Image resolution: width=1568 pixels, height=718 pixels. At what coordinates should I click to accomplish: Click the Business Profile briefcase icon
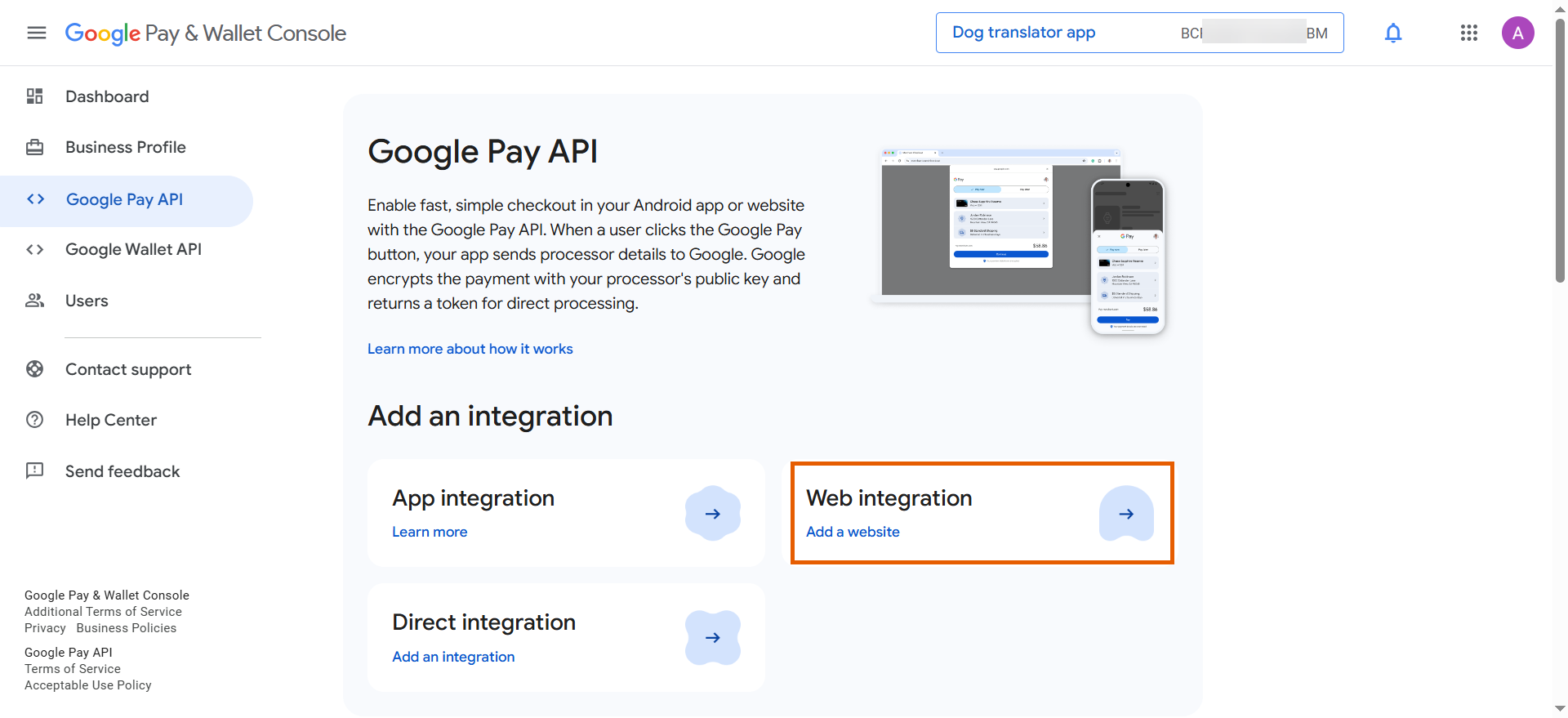(34, 147)
